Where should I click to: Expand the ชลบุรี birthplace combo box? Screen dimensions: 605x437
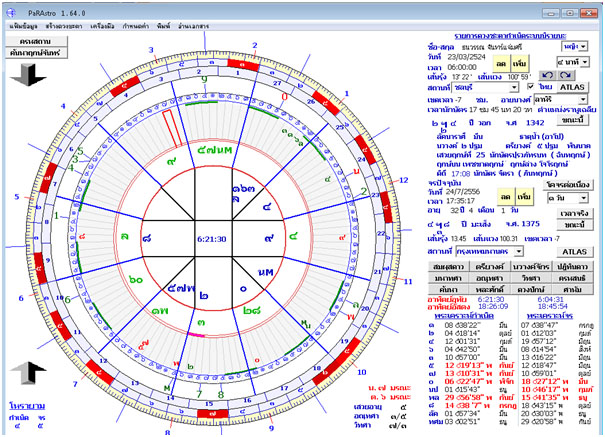(x=514, y=88)
